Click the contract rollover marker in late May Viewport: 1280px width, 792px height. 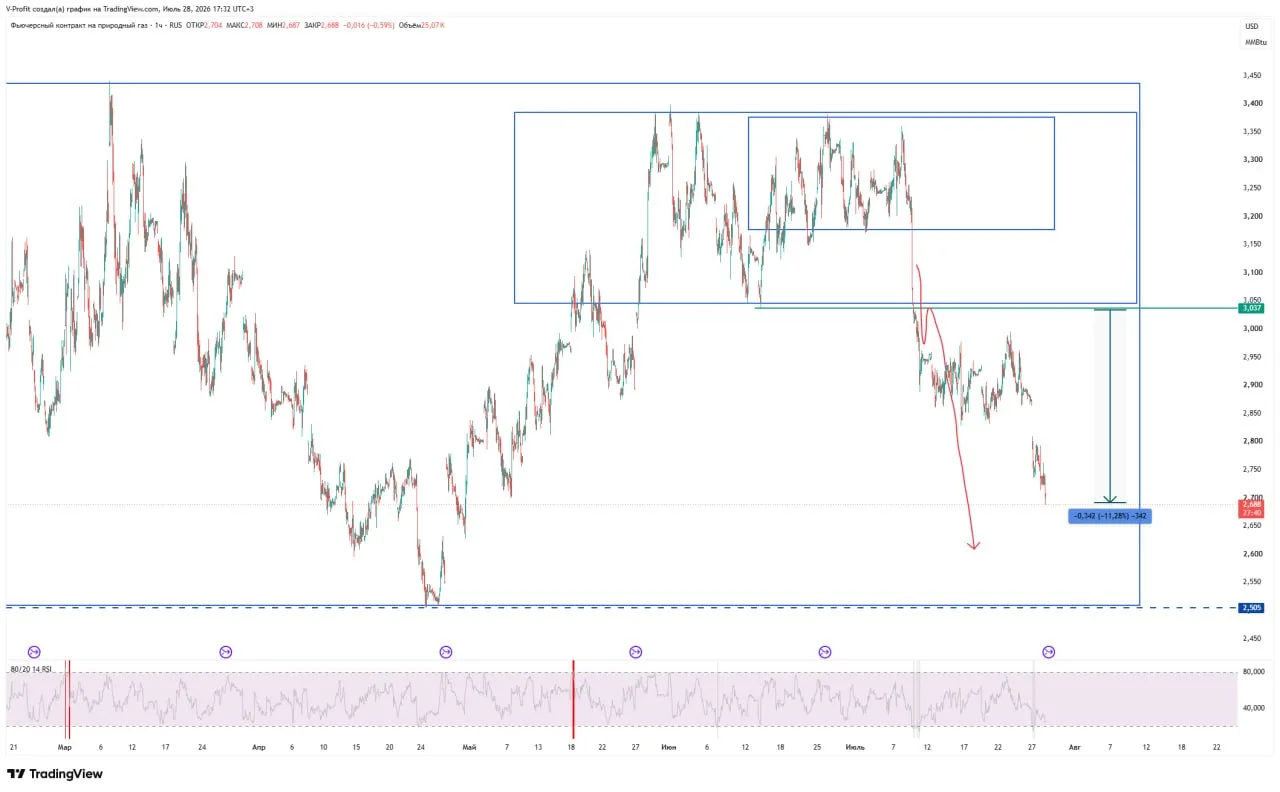point(636,652)
